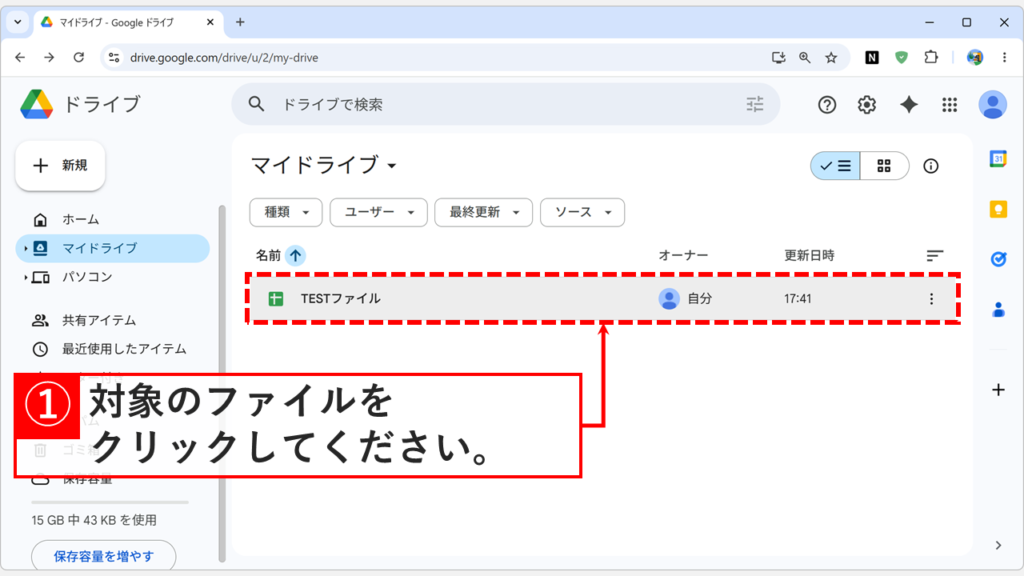Click the 名前 column header
The image size is (1024, 576).
268,255
